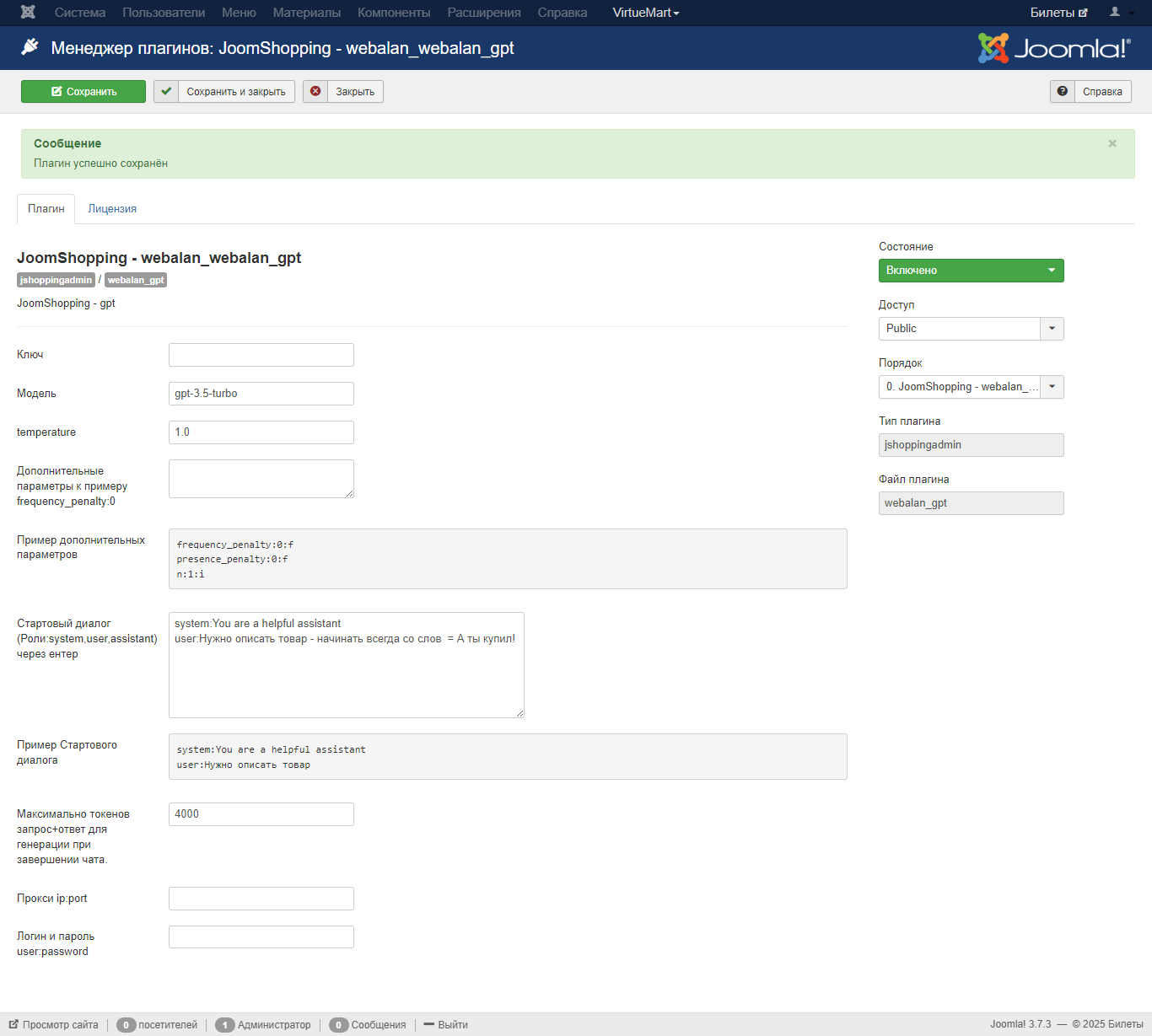This screenshot has width=1152, height=1036.
Task: Open the Справка menu in top bar
Action: 563,13
